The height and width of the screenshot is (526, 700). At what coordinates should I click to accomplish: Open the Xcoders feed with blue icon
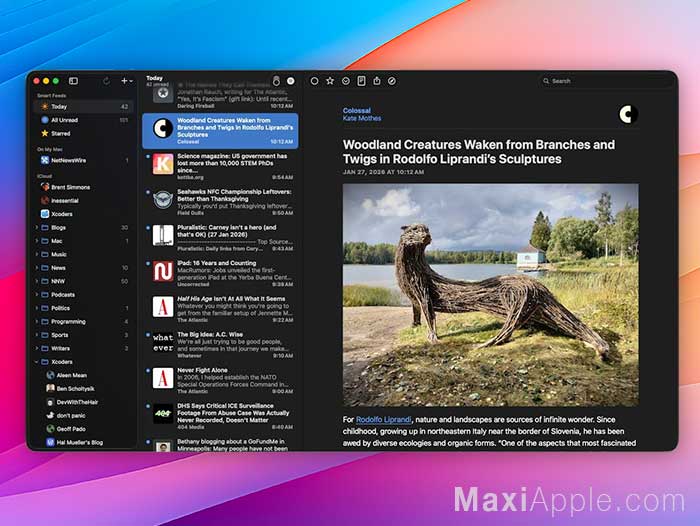(84, 214)
